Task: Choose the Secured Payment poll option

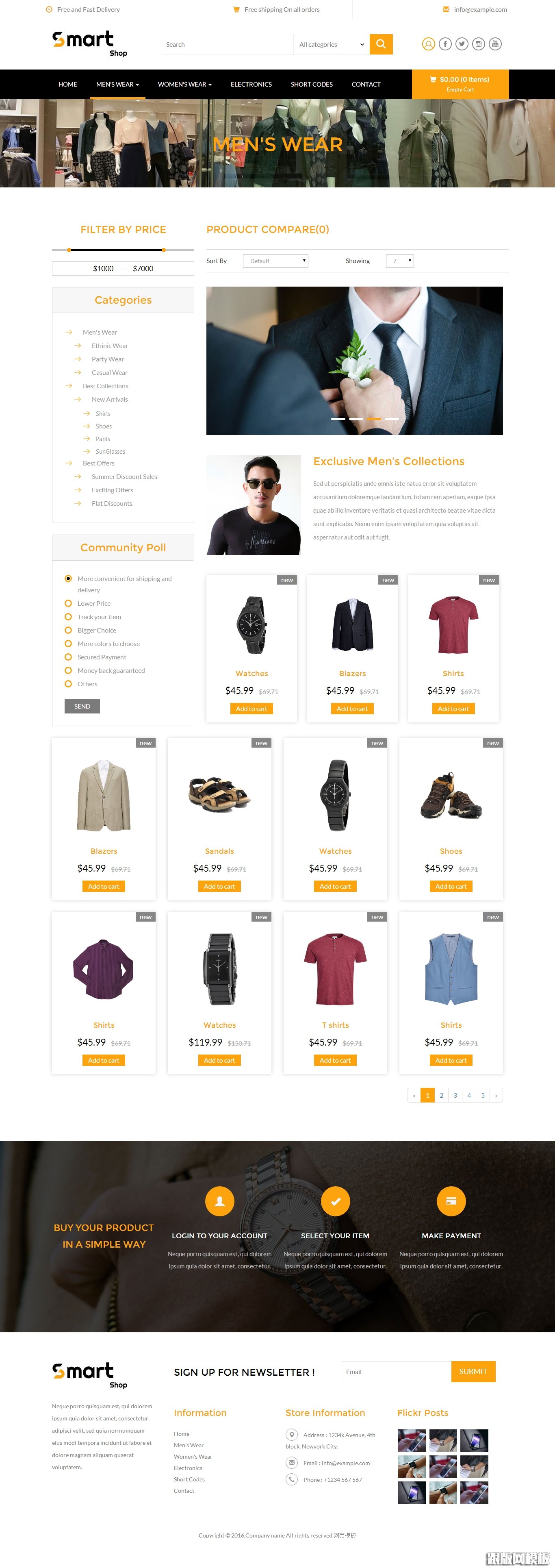Action: pos(68,657)
